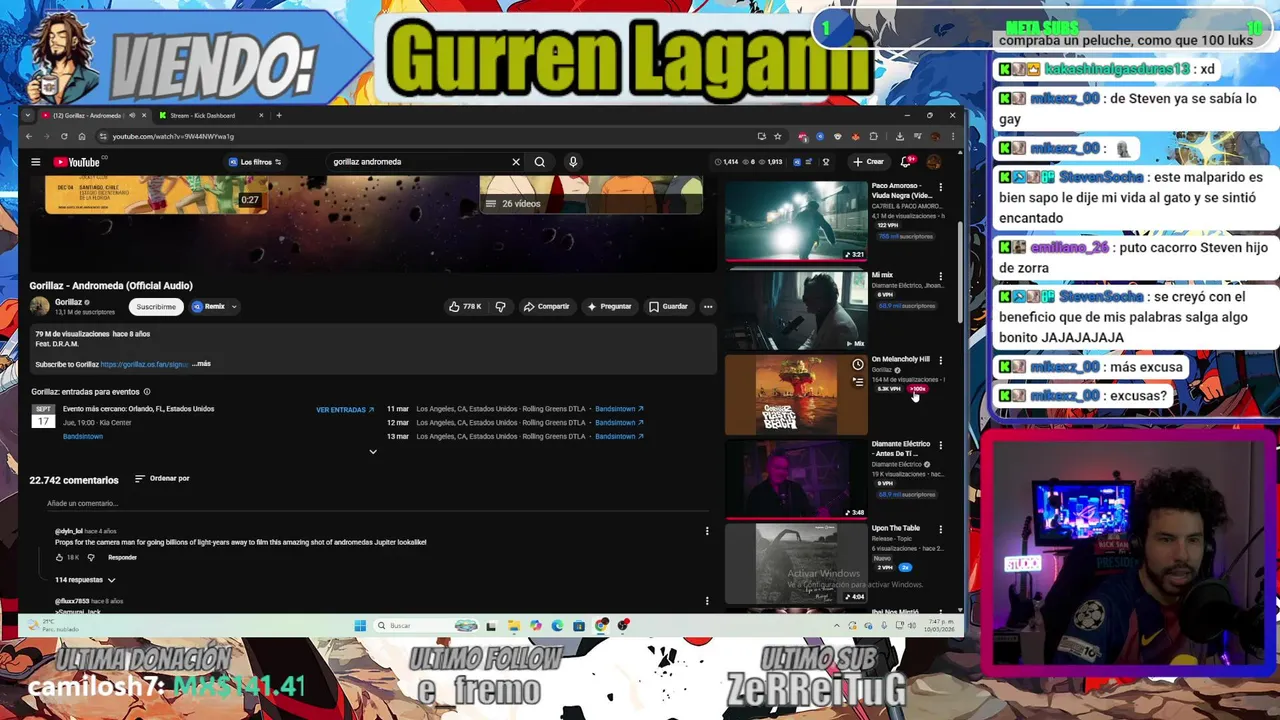The image size is (1280, 720).
Task: Open options for On Melancholy Hill video
Action: [940, 360]
